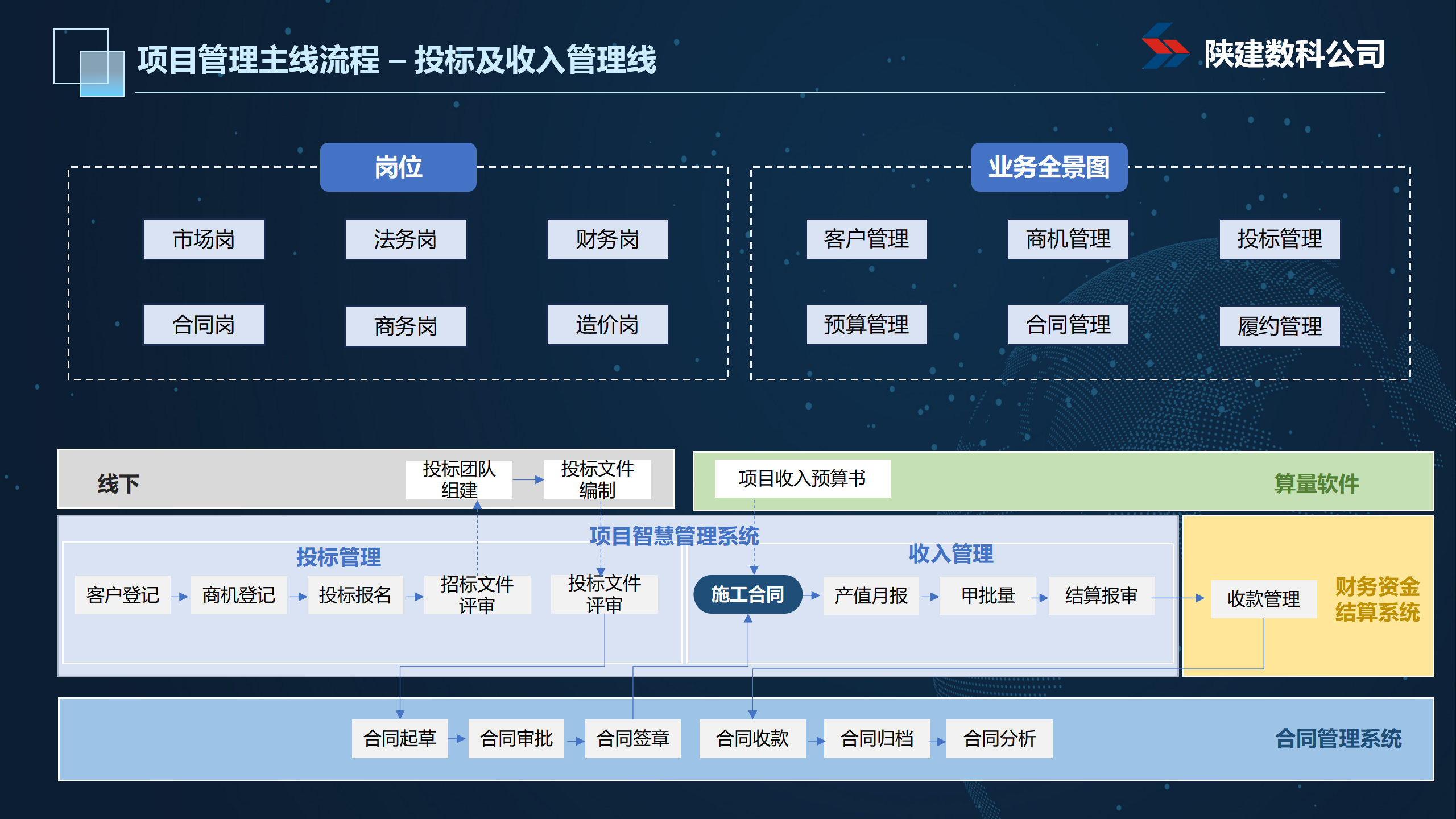Click the 客户管理 module box
This screenshot has height=819, width=1456.
point(866,239)
